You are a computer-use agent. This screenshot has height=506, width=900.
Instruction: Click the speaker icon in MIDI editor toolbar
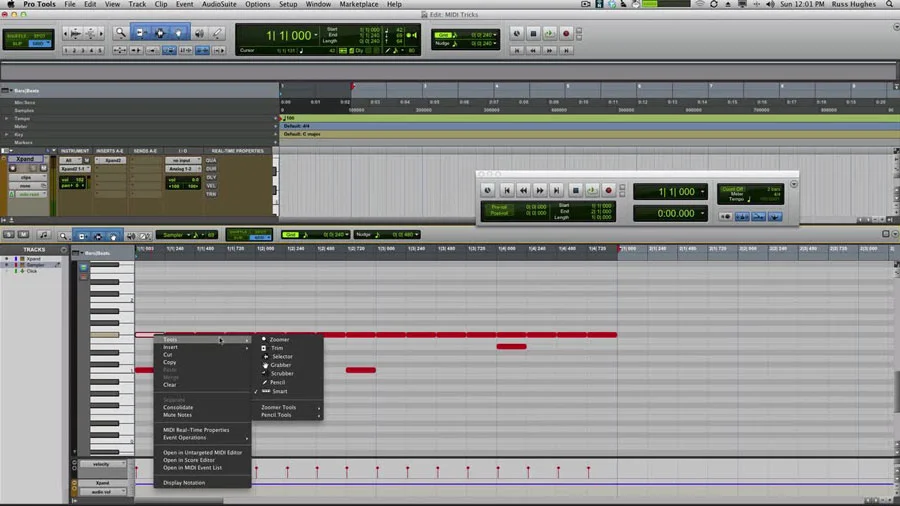pyautogui.click(x=131, y=236)
